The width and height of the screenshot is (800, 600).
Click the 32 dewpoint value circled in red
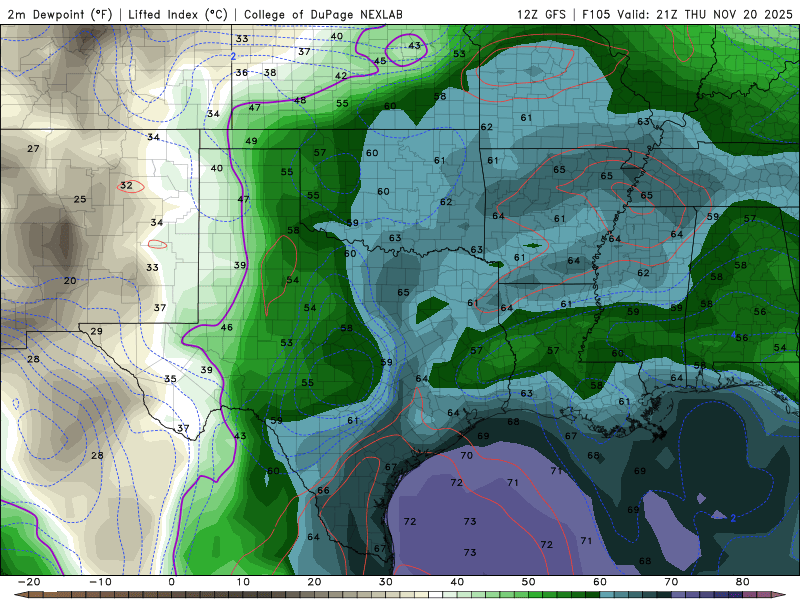tap(127, 186)
